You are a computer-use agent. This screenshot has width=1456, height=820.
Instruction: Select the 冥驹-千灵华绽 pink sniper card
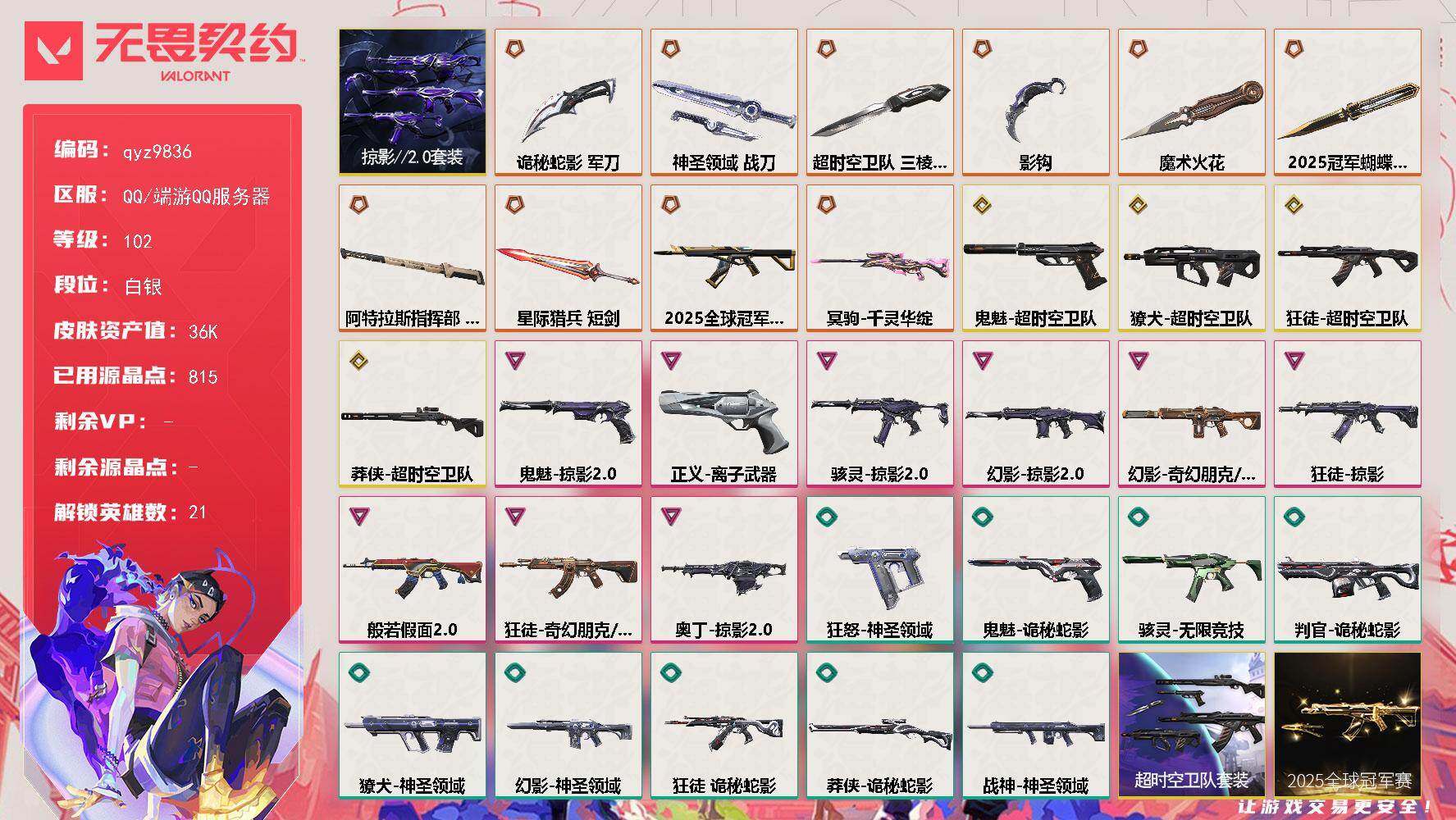click(x=879, y=257)
